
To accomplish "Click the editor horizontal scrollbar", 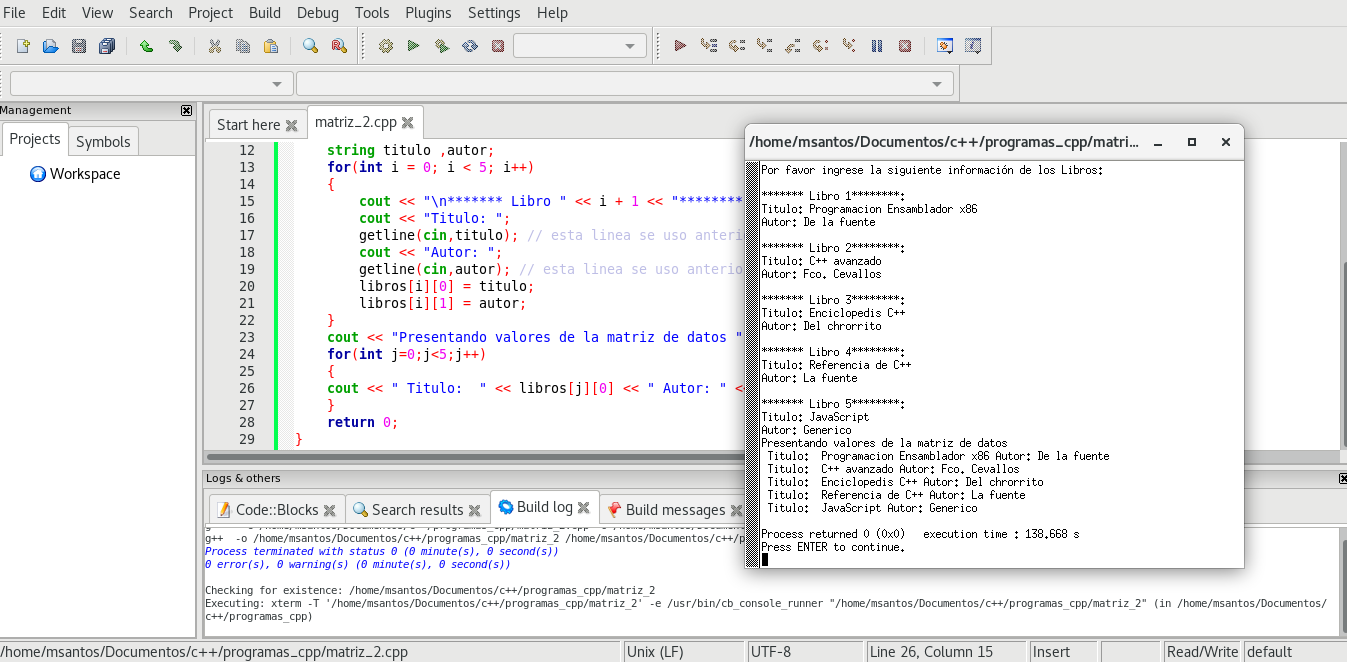I will coord(470,457).
